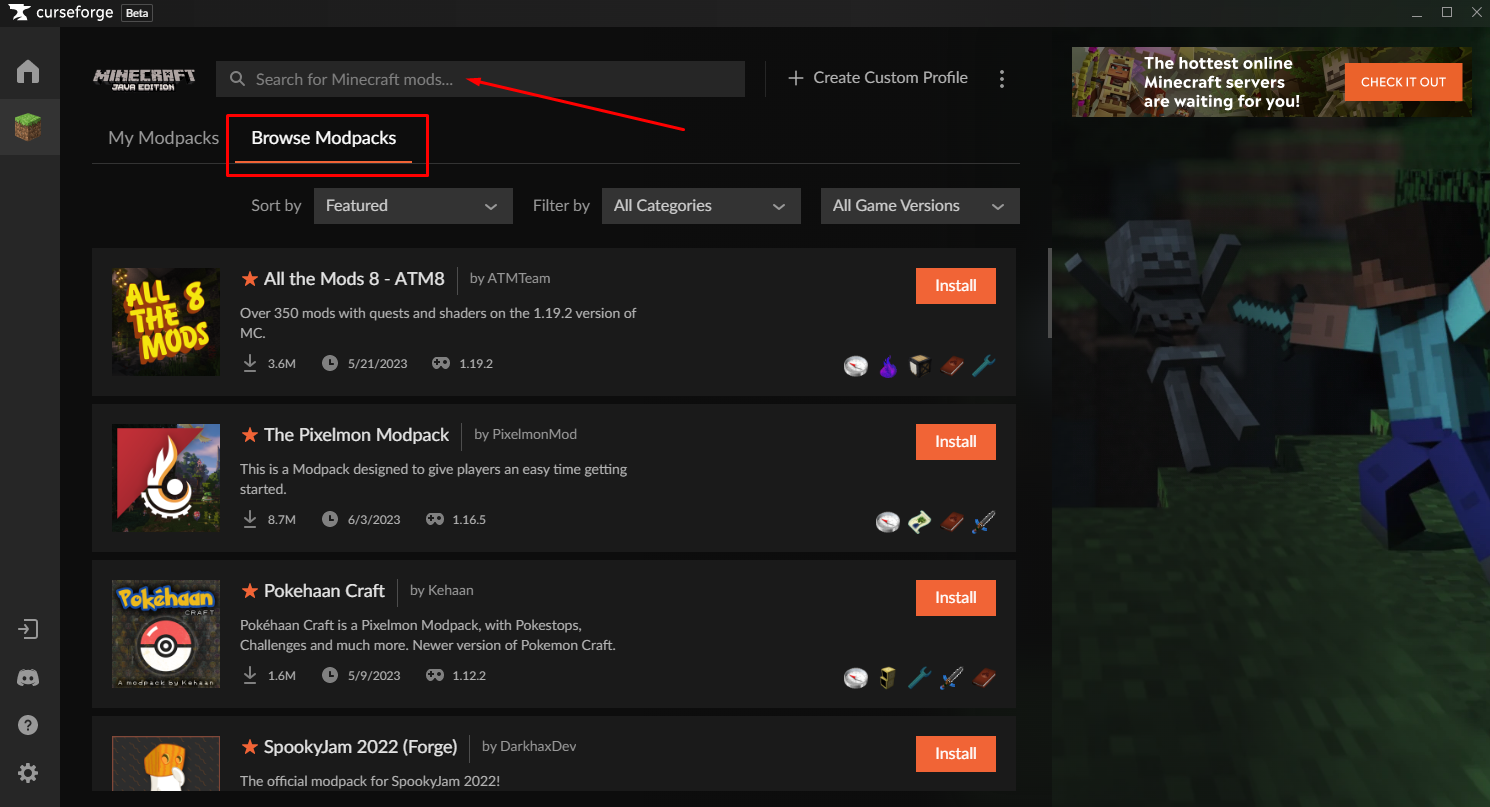
Task: Click the sword category icon on Pixelmon Modpack
Action: tap(984, 522)
